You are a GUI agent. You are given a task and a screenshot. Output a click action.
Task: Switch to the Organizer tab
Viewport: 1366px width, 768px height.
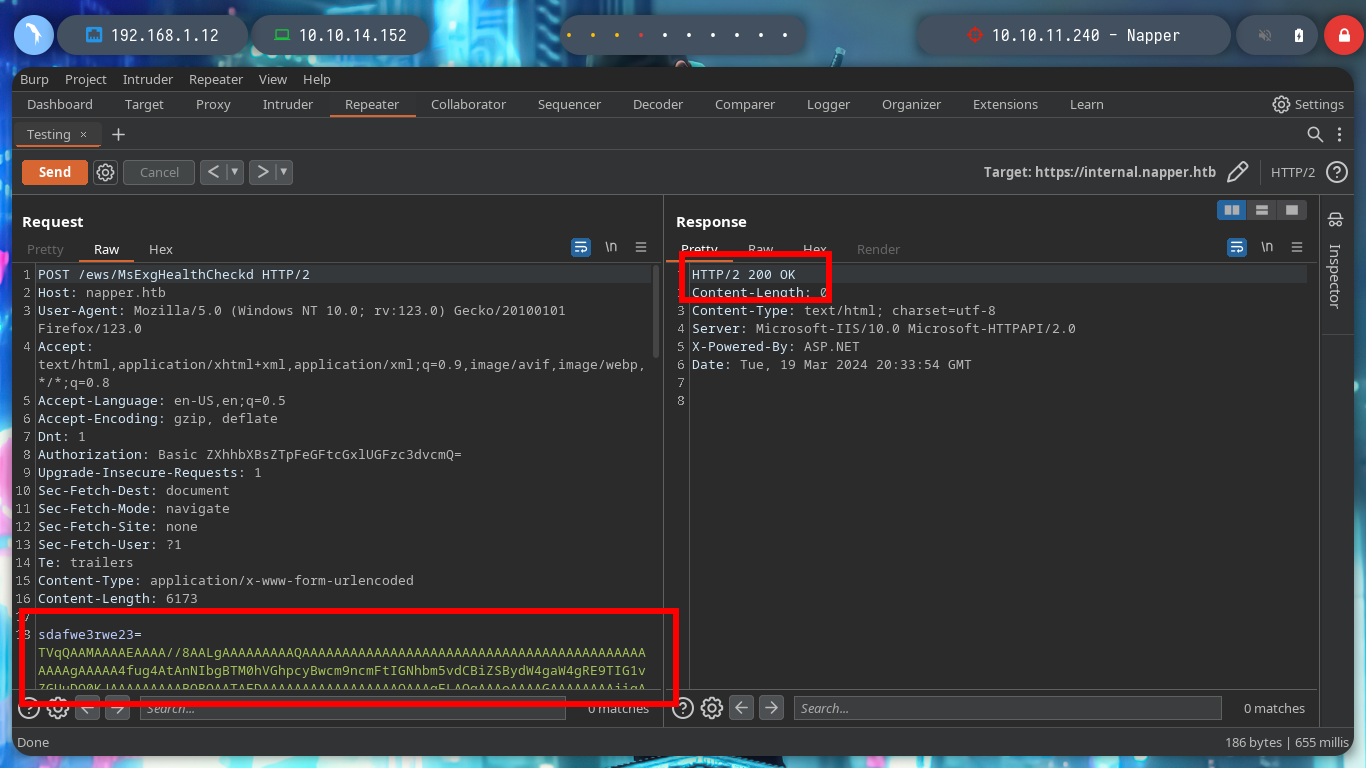coord(911,104)
